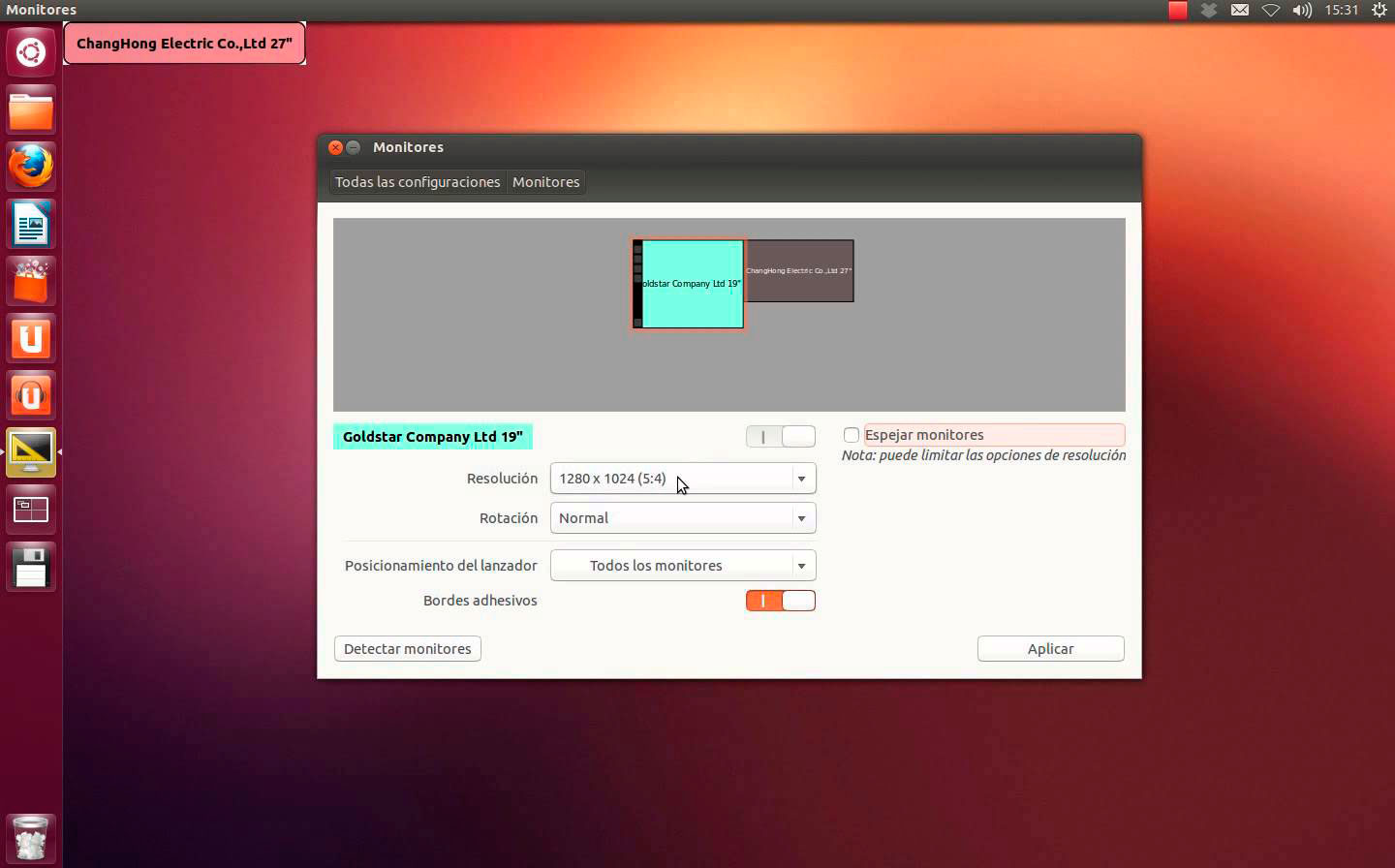Open the Files file manager
Image resolution: width=1395 pixels, height=868 pixels.
point(30,108)
